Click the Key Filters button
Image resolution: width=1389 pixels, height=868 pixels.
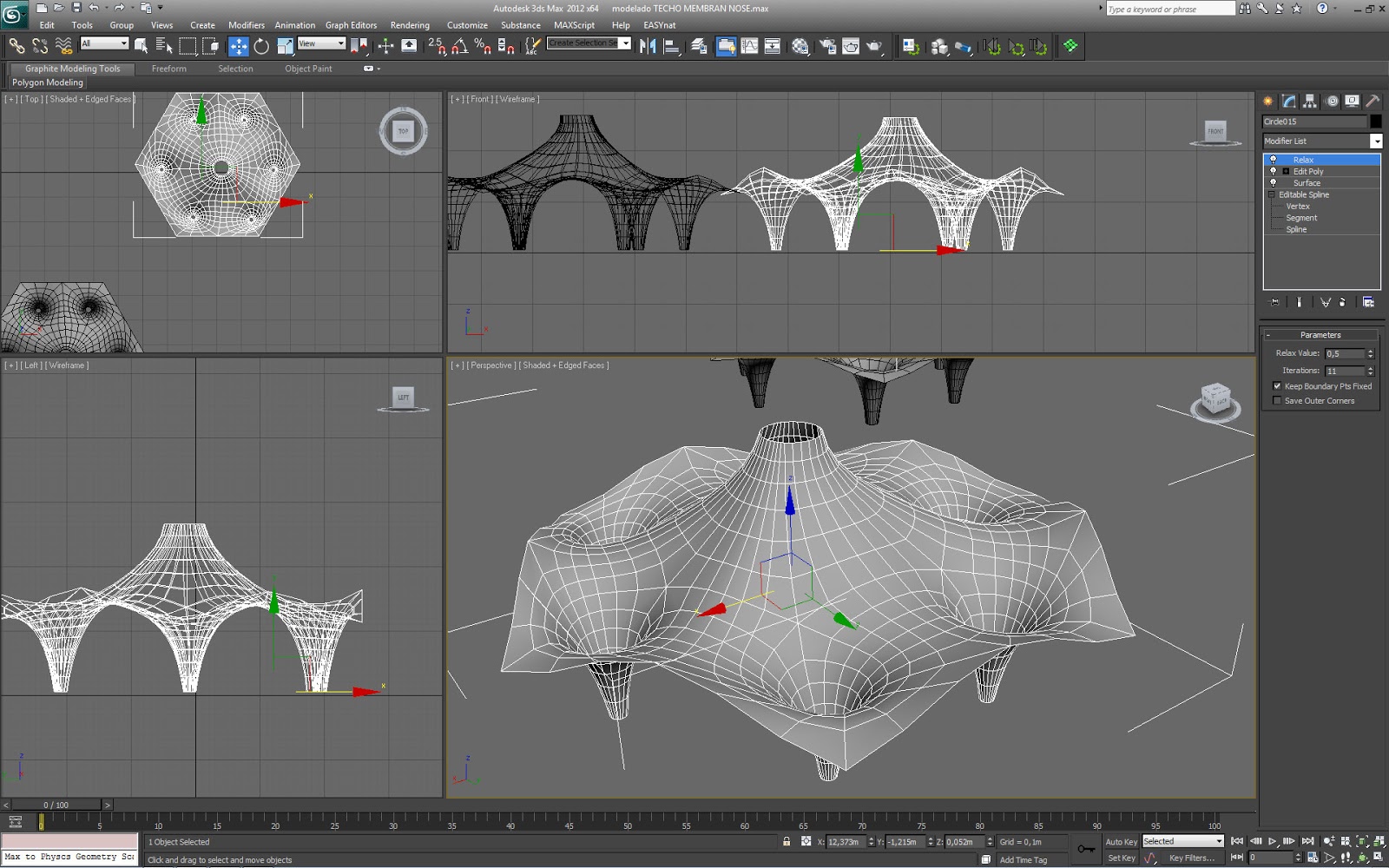coord(1192,858)
